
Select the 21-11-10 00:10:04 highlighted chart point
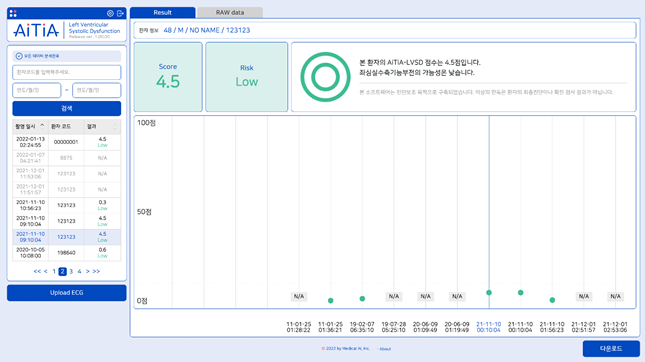(489, 292)
